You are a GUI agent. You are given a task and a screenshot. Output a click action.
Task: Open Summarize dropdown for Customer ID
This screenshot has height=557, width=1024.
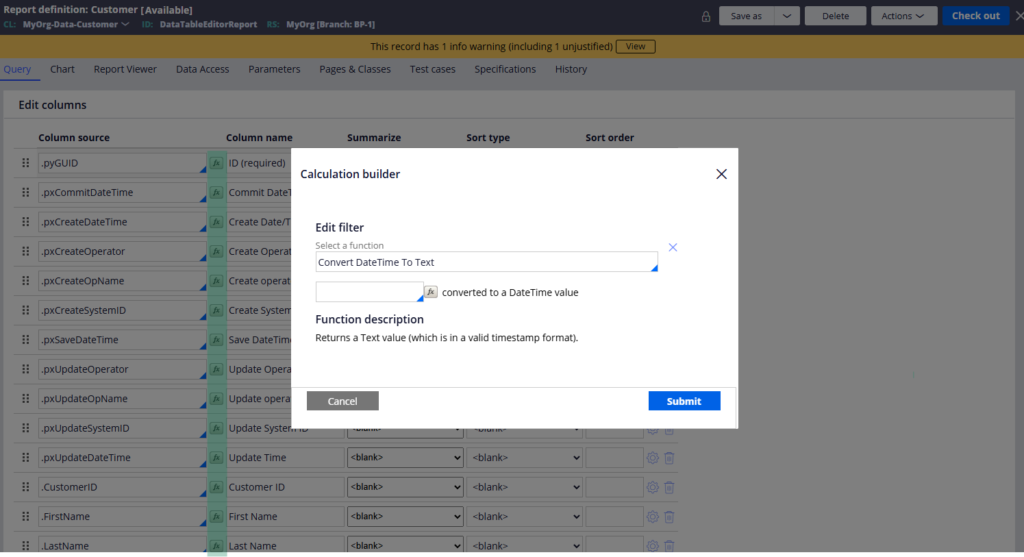point(405,487)
